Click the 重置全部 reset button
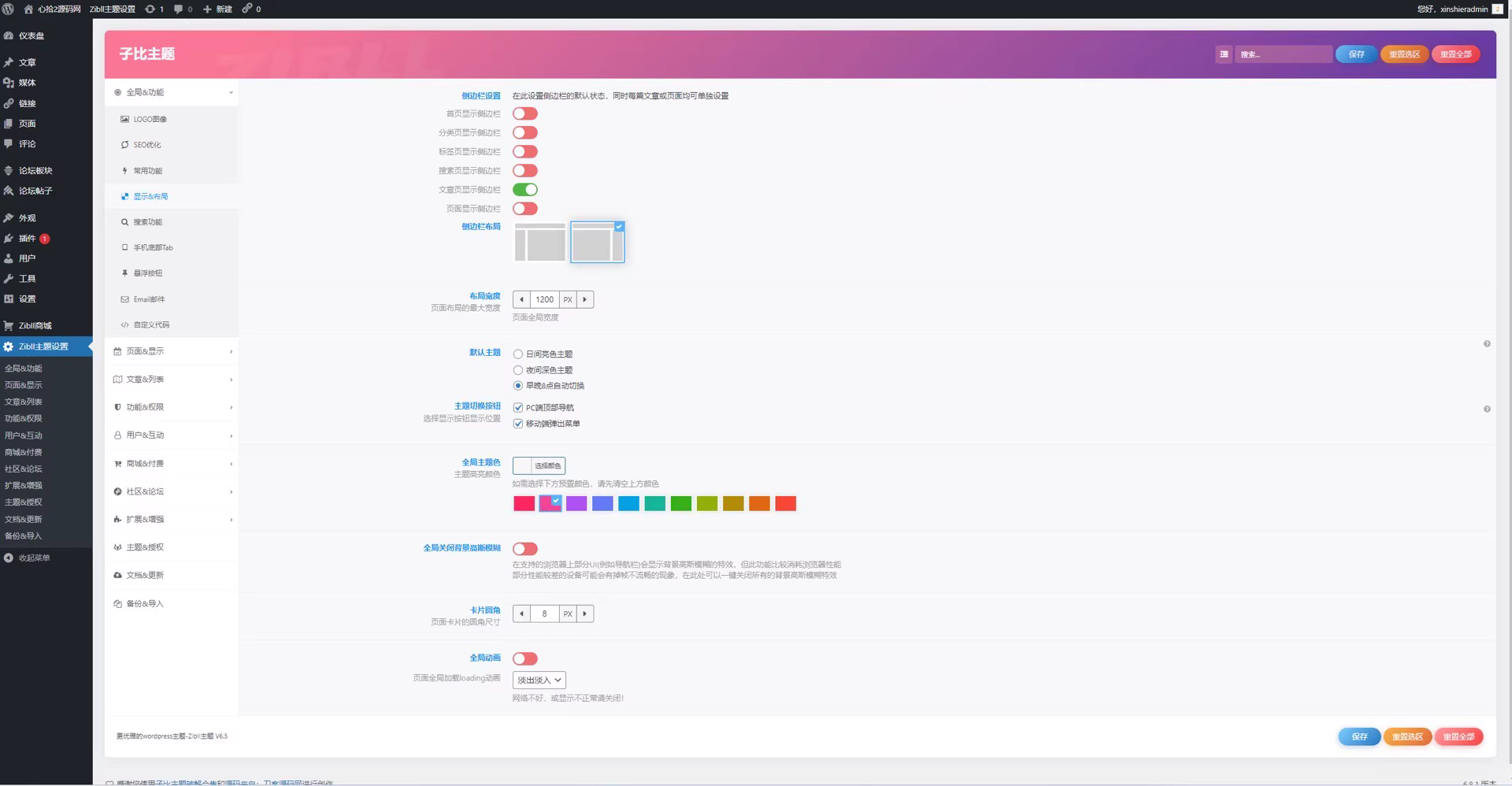Viewport: 1512px width, 786px height. (x=1456, y=54)
